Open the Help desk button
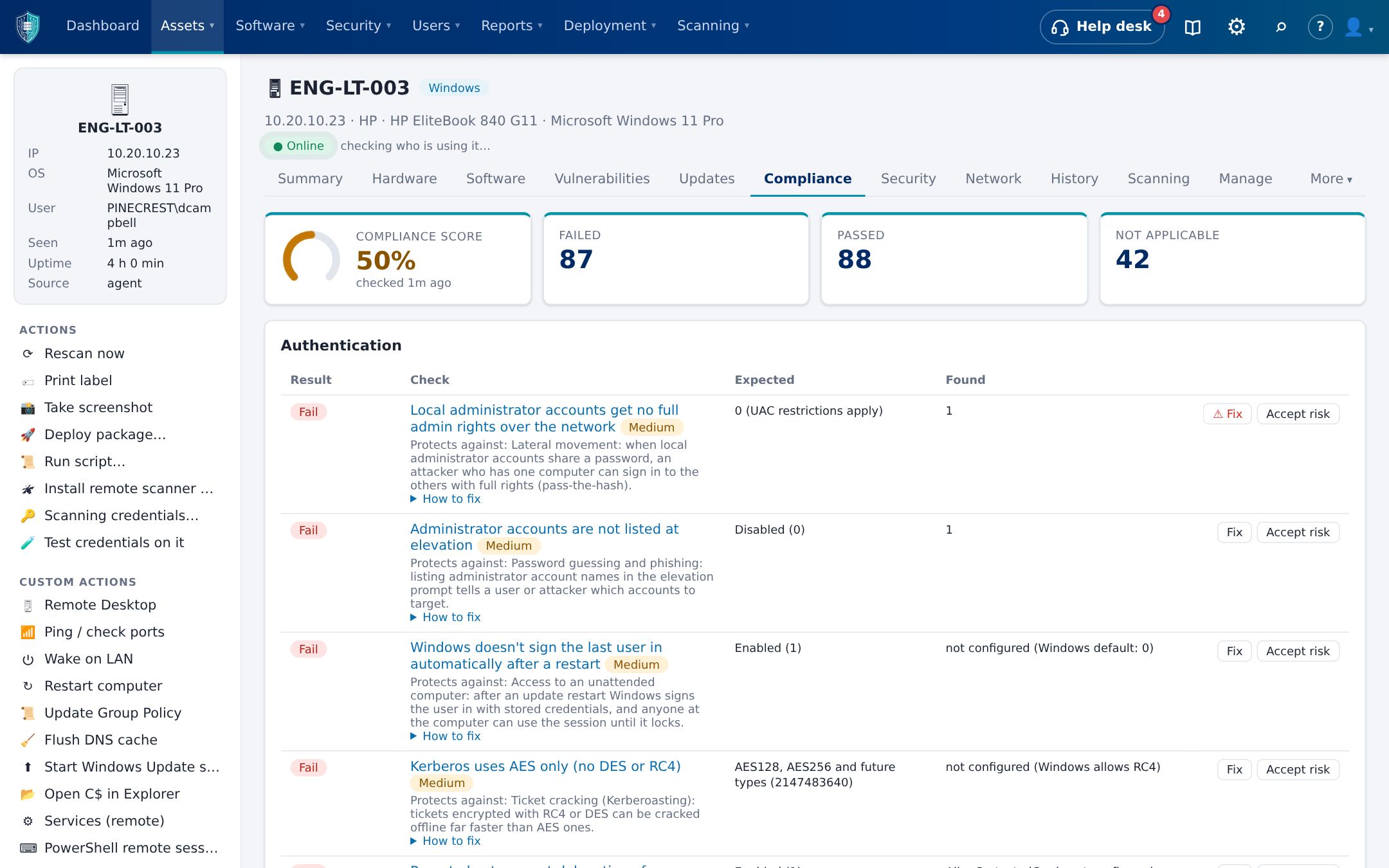 point(1102,27)
